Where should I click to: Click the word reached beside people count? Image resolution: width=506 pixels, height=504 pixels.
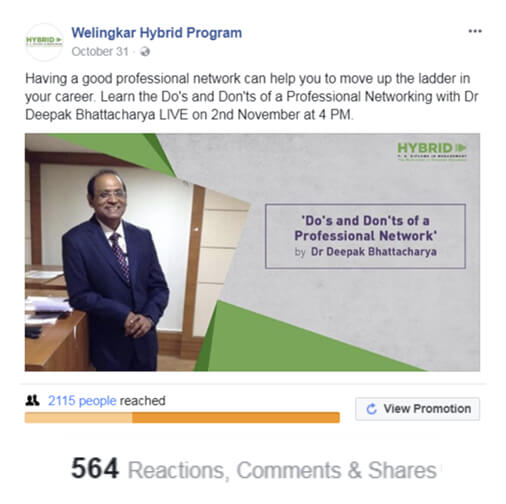pyautogui.click(x=142, y=401)
